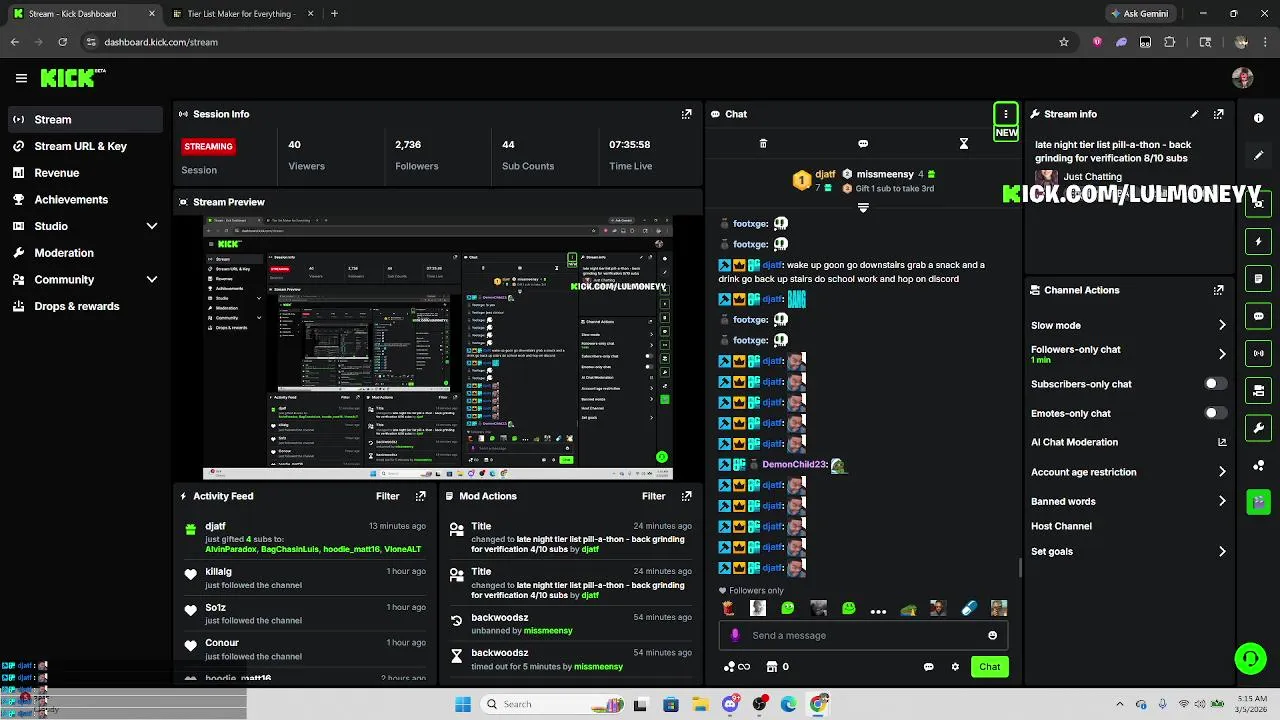
Task: Open AI Chat Moderation external link
Action: [x=1222, y=442]
